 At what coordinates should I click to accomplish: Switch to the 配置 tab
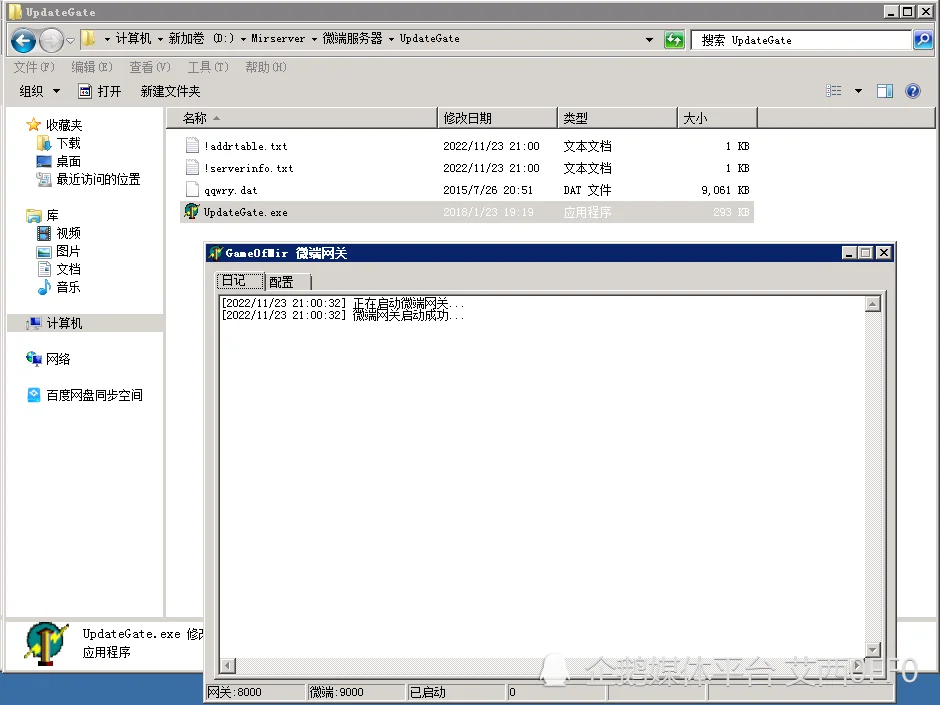pyautogui.click(x=282, y=282)
